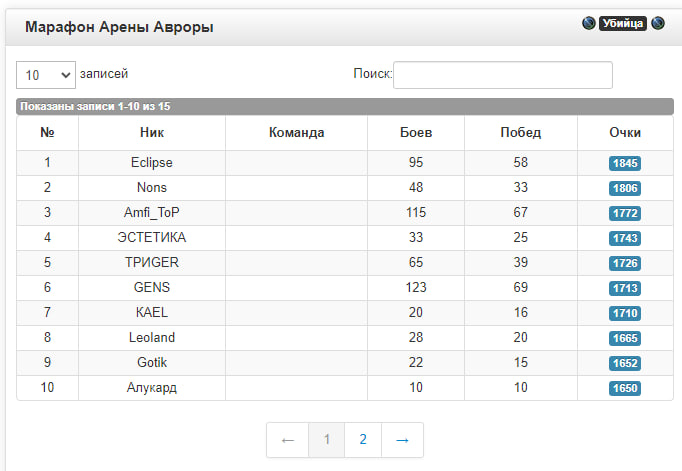Image resolution: width=682 pixels, height=471 pixels.
Task: Sort table by Команда column header
Action: coord(297,133)
